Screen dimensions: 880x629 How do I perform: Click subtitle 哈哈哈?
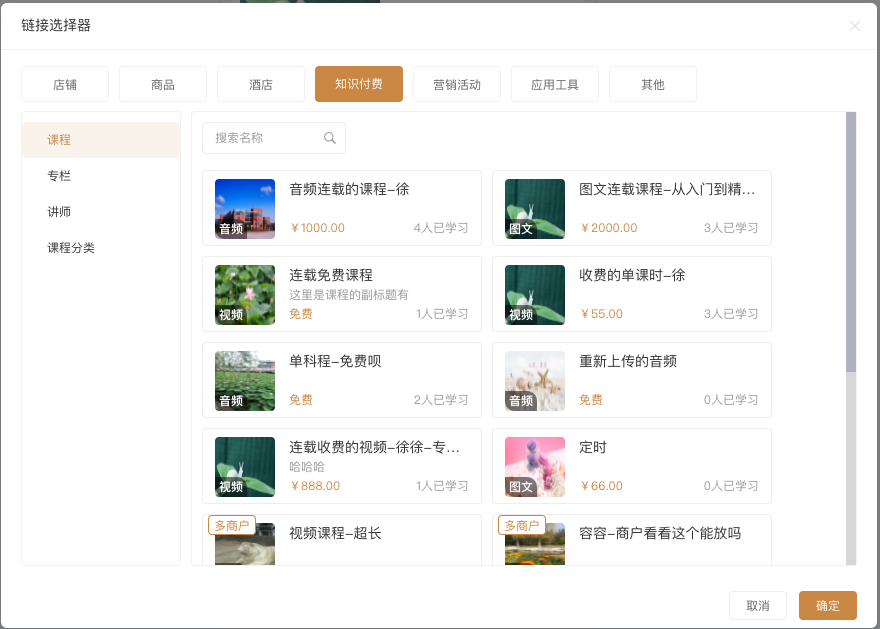[x=307, y=467]
